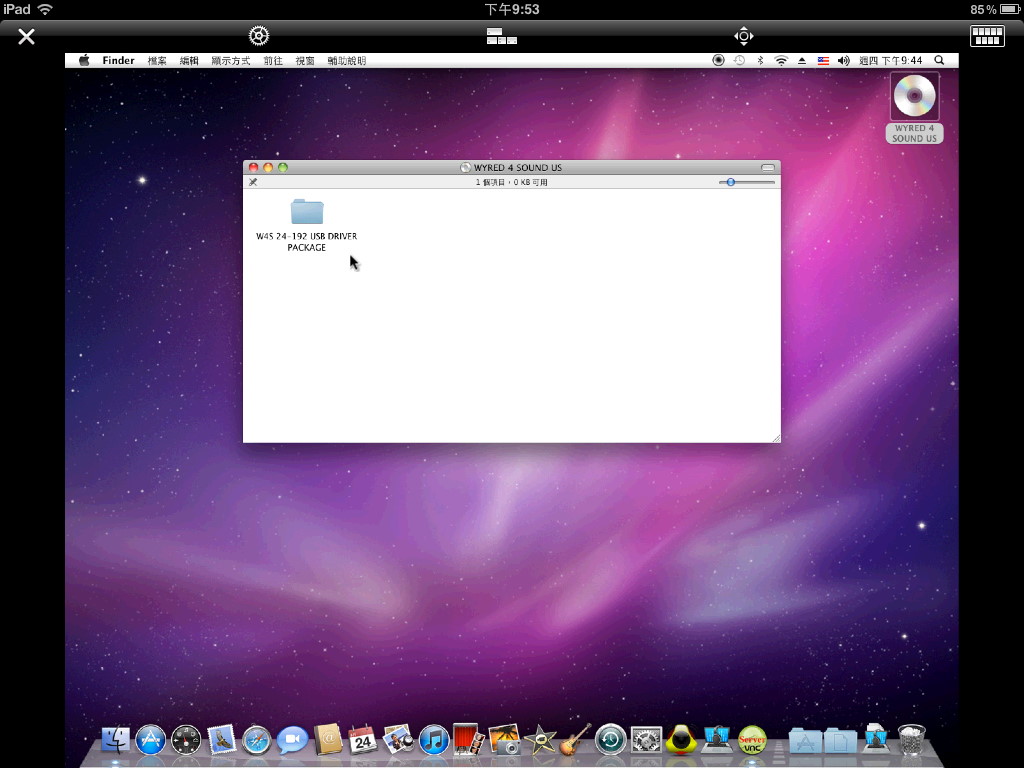Click the screen sharing status icon in menu bar

718,60
